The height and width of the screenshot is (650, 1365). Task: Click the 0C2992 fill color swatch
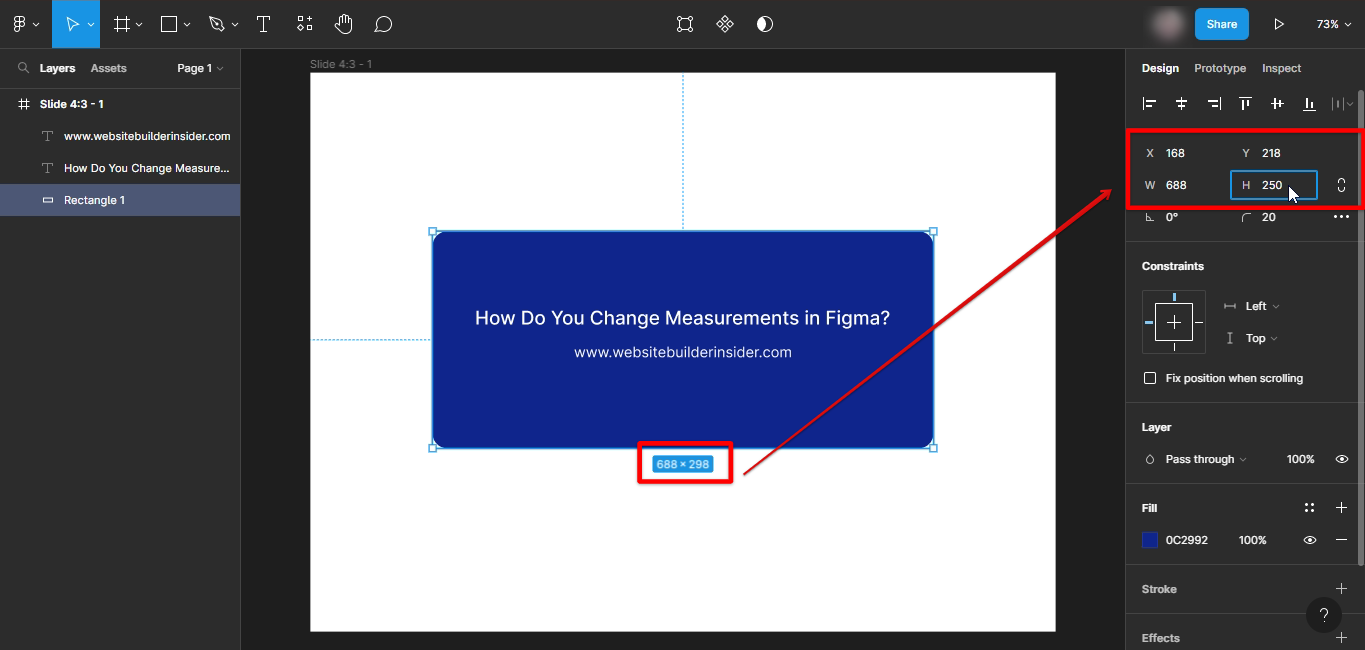1150,540
